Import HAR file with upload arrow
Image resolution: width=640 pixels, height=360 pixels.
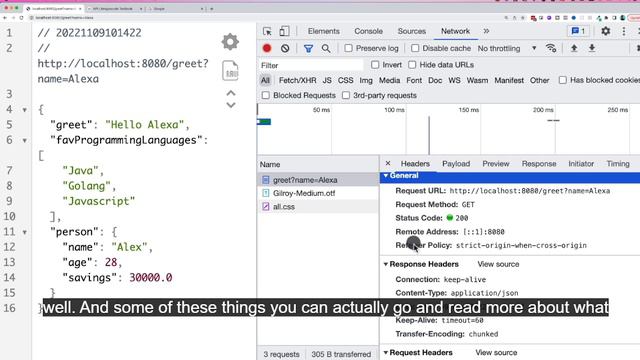click(x=574, y=48)
